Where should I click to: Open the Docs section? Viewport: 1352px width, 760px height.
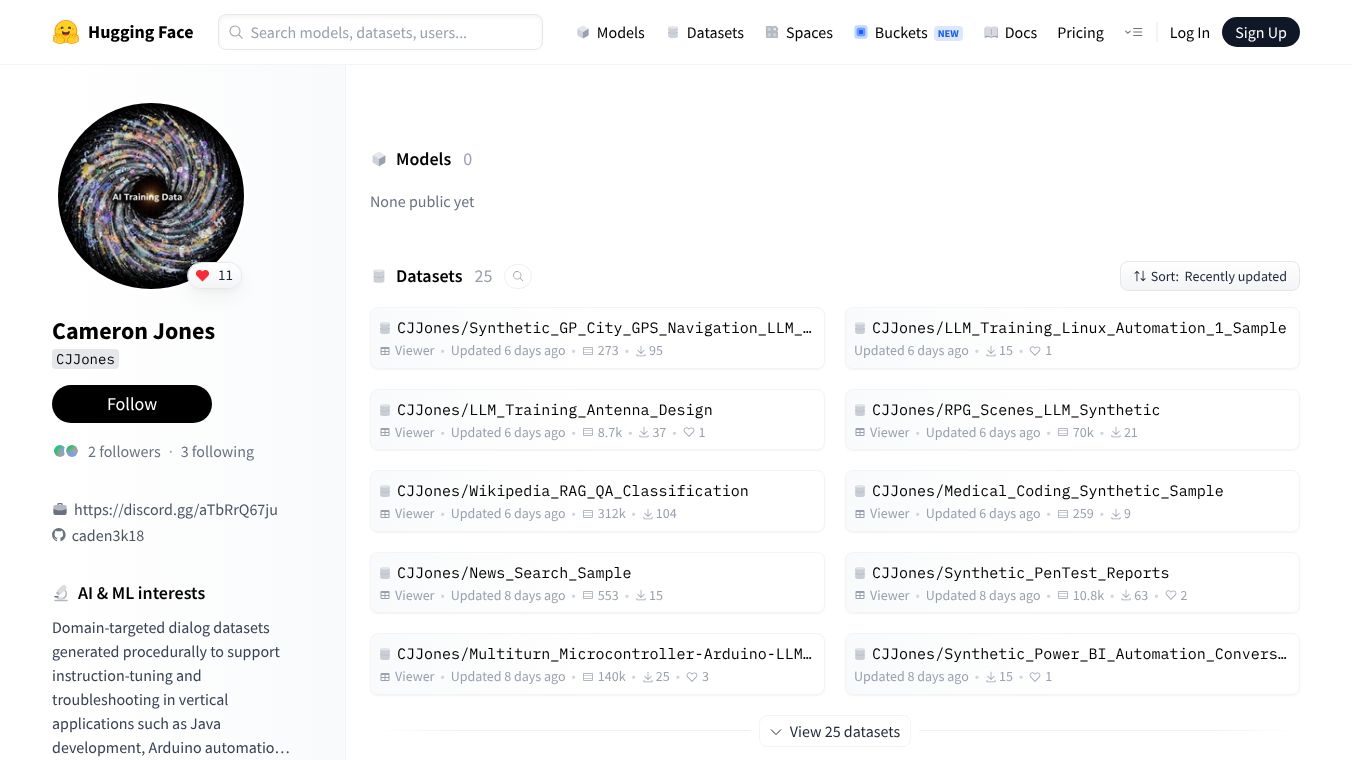1009,32
